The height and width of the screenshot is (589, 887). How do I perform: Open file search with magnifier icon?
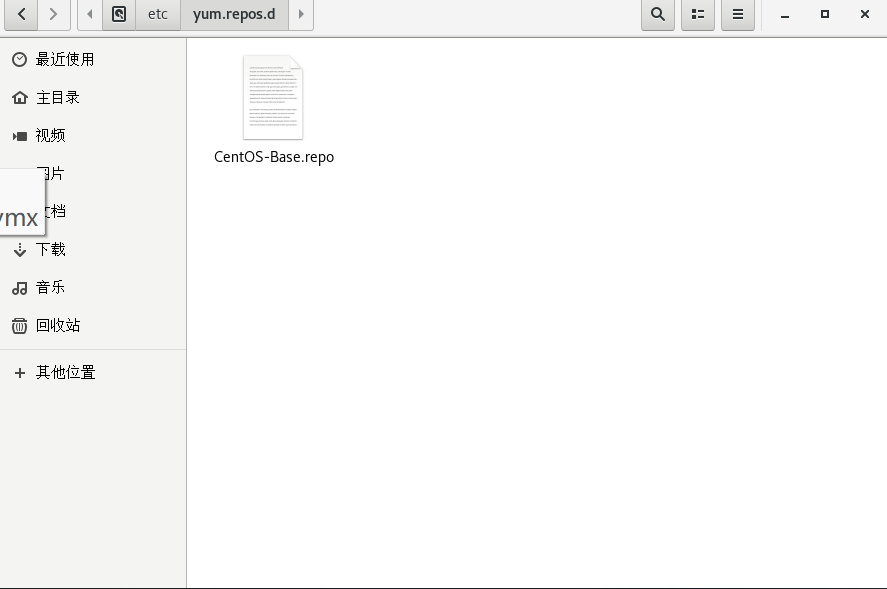coord(658,14)
